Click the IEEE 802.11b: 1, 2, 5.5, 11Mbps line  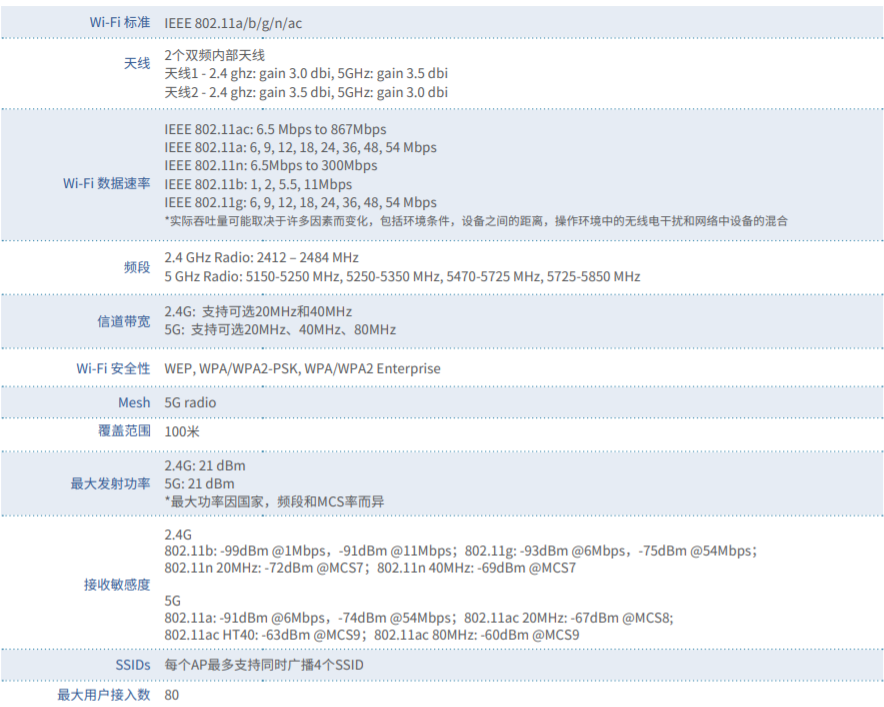tap(258, 184)
